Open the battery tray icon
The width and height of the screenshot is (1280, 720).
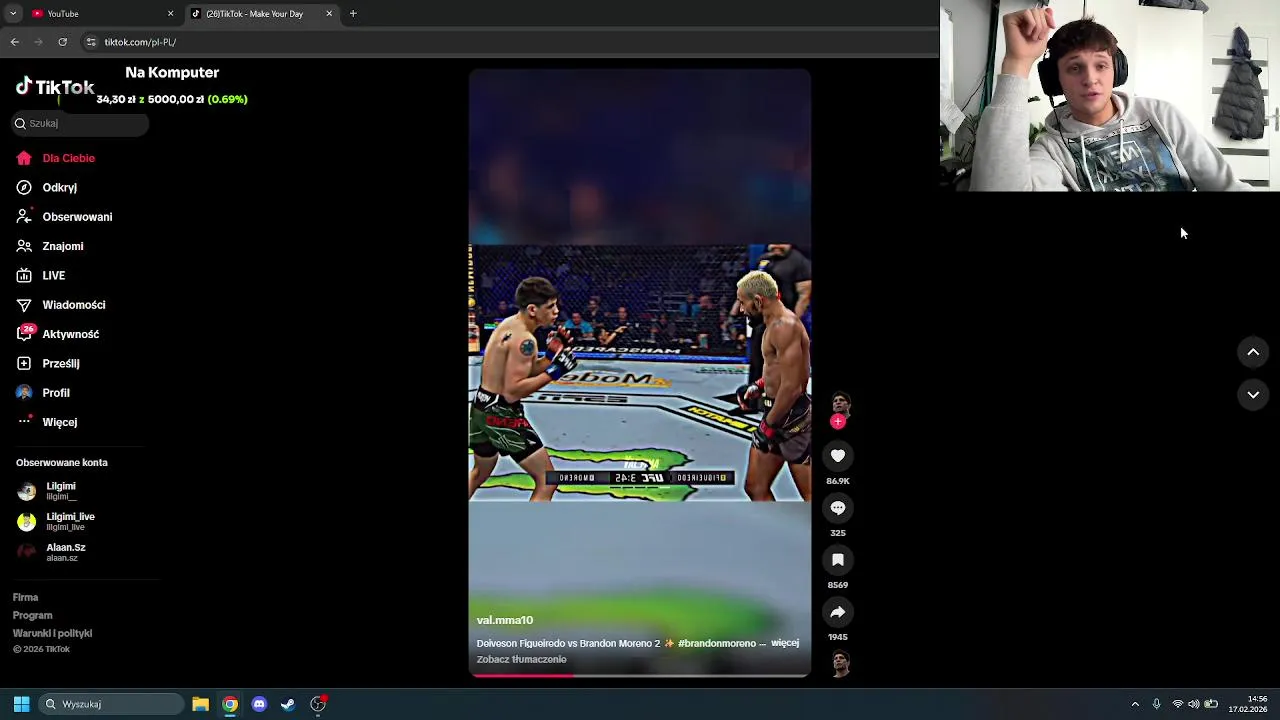(x=1211, y=704)
